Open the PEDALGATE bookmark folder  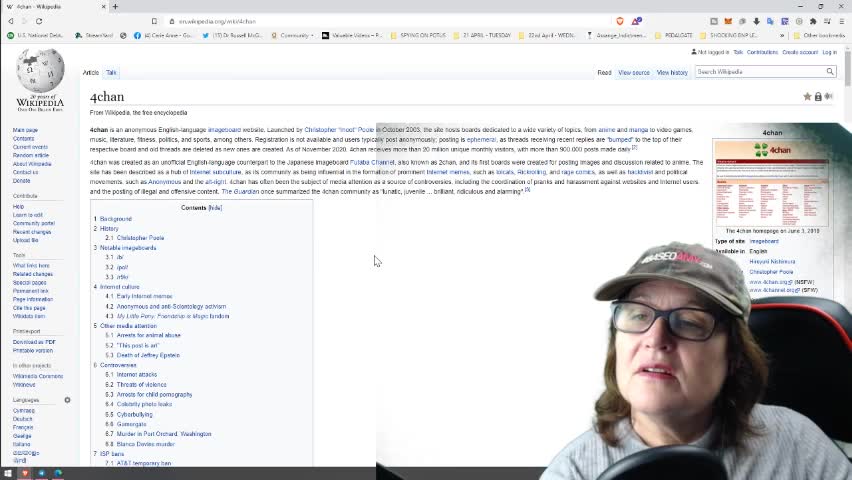tap(674, 35)
